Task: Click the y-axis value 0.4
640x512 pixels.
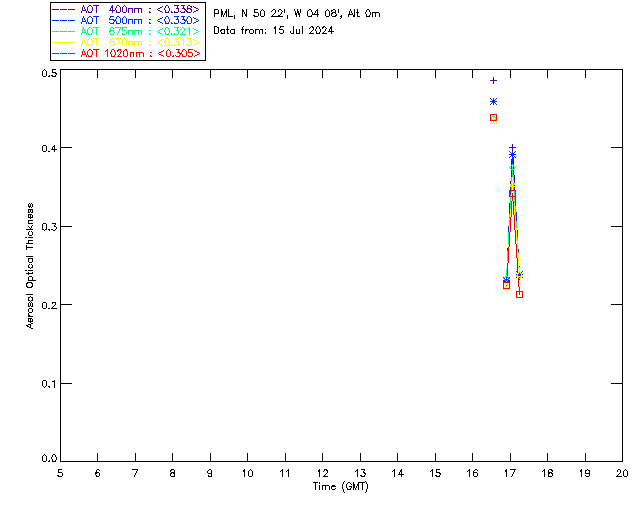Action: click(49, 148)
